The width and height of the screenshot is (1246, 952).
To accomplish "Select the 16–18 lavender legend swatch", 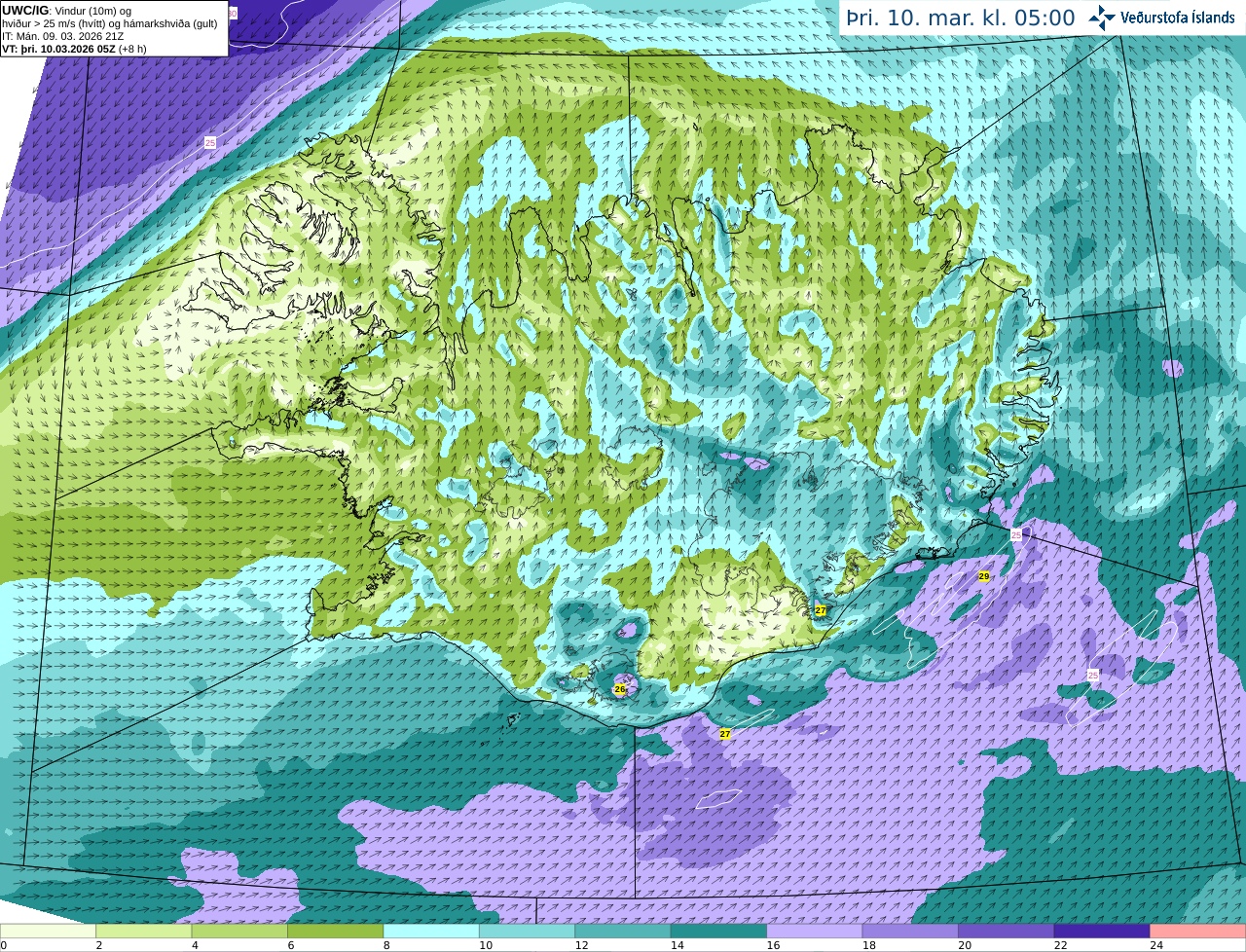I will tap(815, 931).
